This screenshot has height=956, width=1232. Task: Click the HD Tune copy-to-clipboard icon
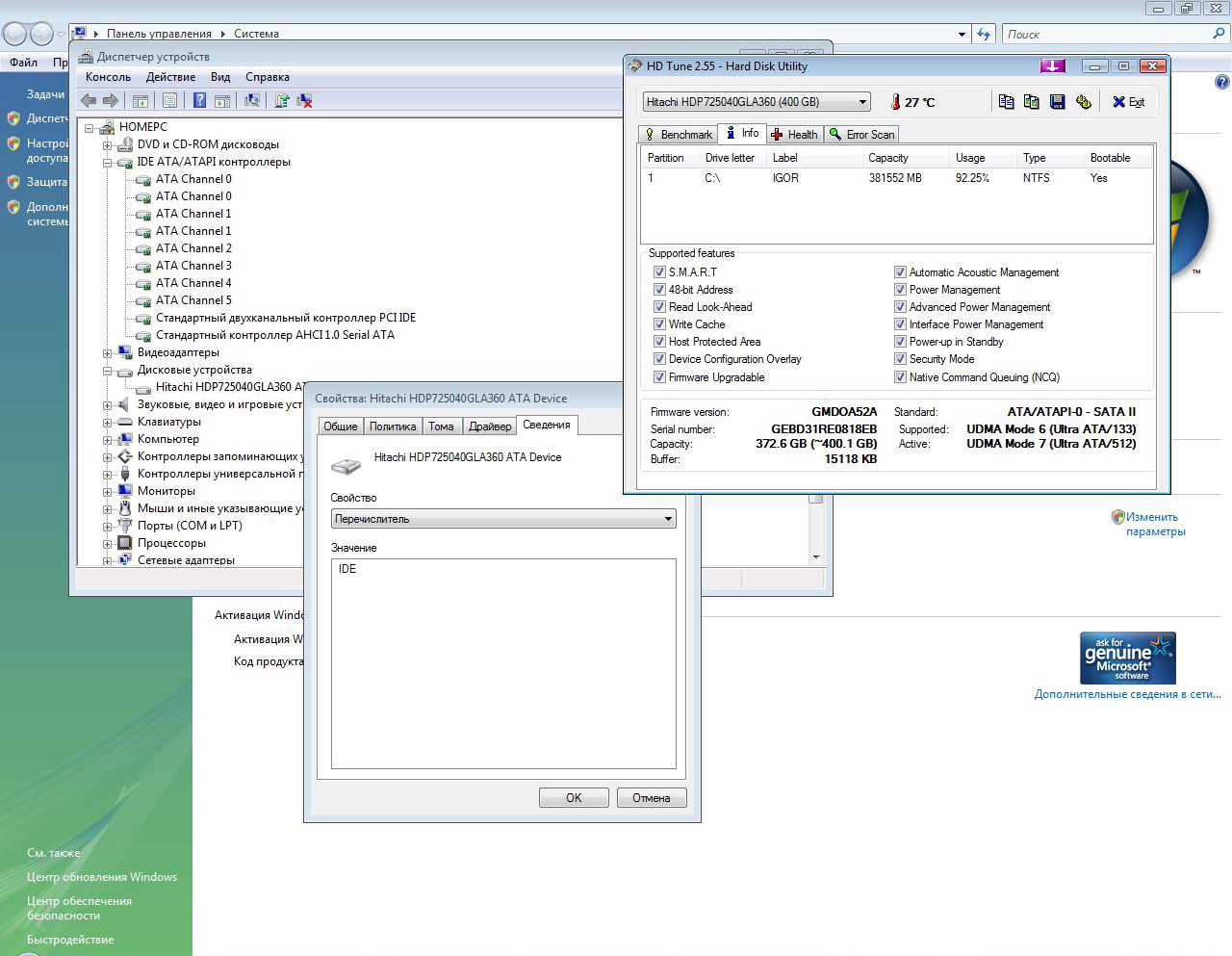click(x=1006, y=102)
